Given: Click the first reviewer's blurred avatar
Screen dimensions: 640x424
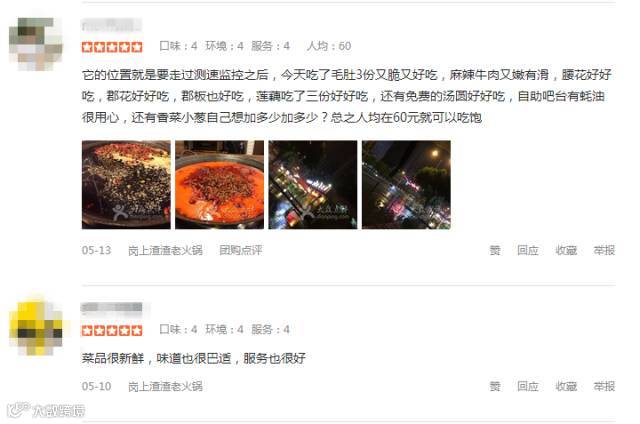Looking at the screenshot, I should (36, 44).
